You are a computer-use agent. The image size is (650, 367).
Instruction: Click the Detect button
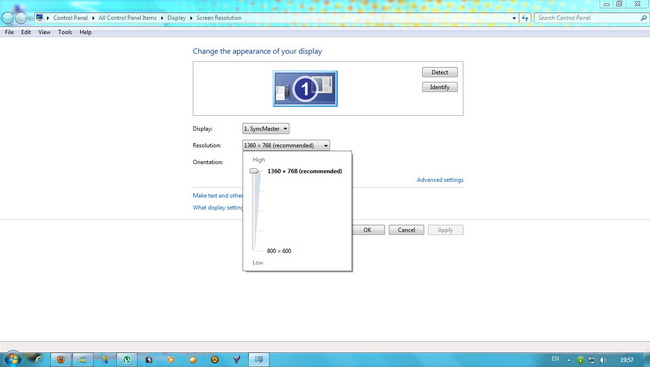440,72
